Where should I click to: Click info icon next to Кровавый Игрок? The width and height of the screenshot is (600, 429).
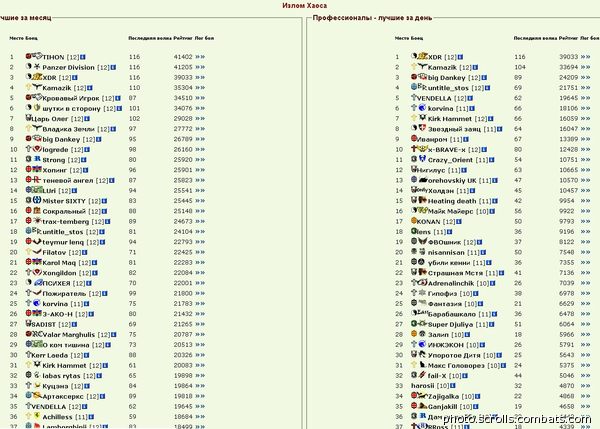118,98
